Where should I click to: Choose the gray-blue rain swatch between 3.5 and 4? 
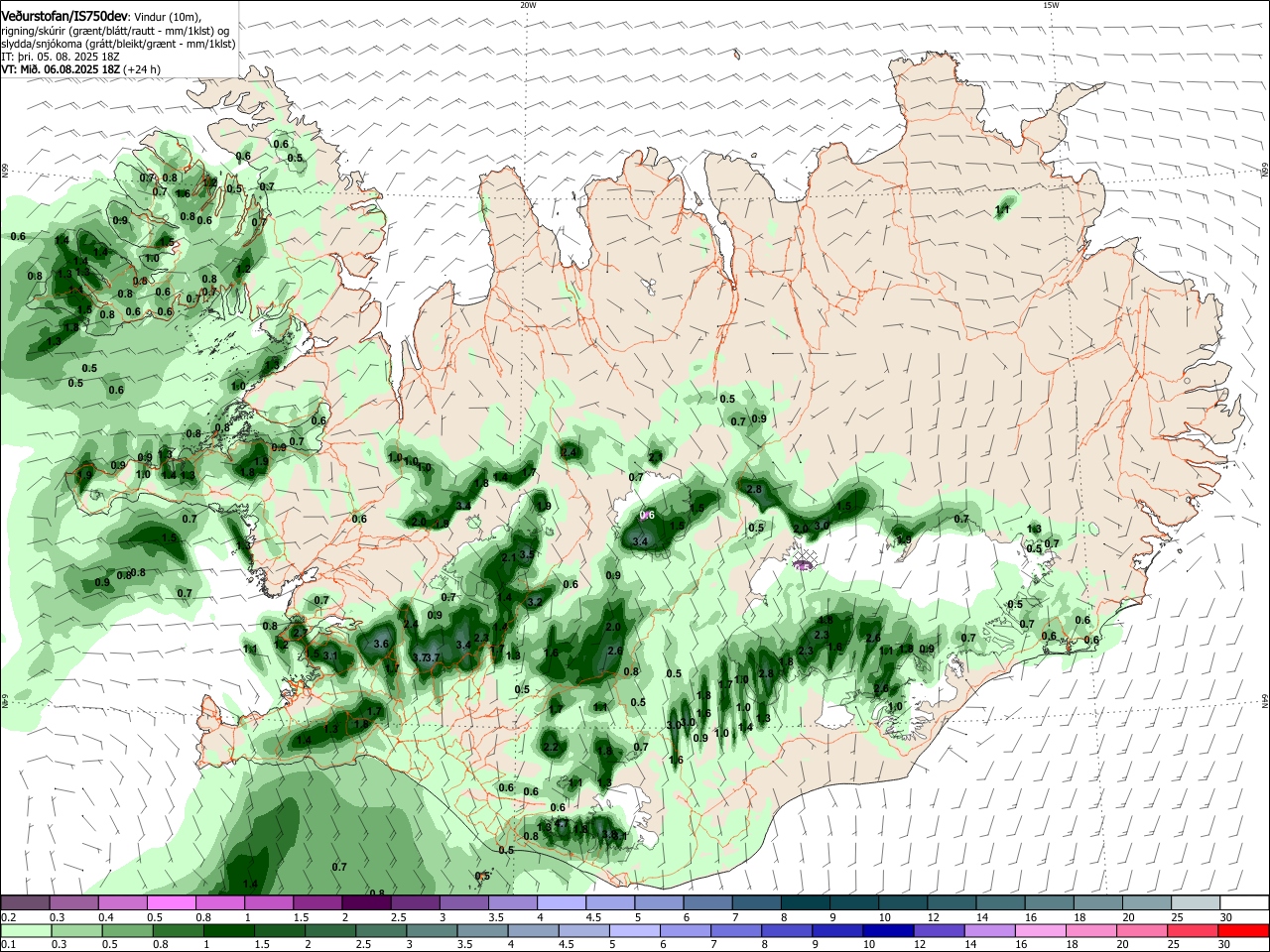click(x=484, y=931)
